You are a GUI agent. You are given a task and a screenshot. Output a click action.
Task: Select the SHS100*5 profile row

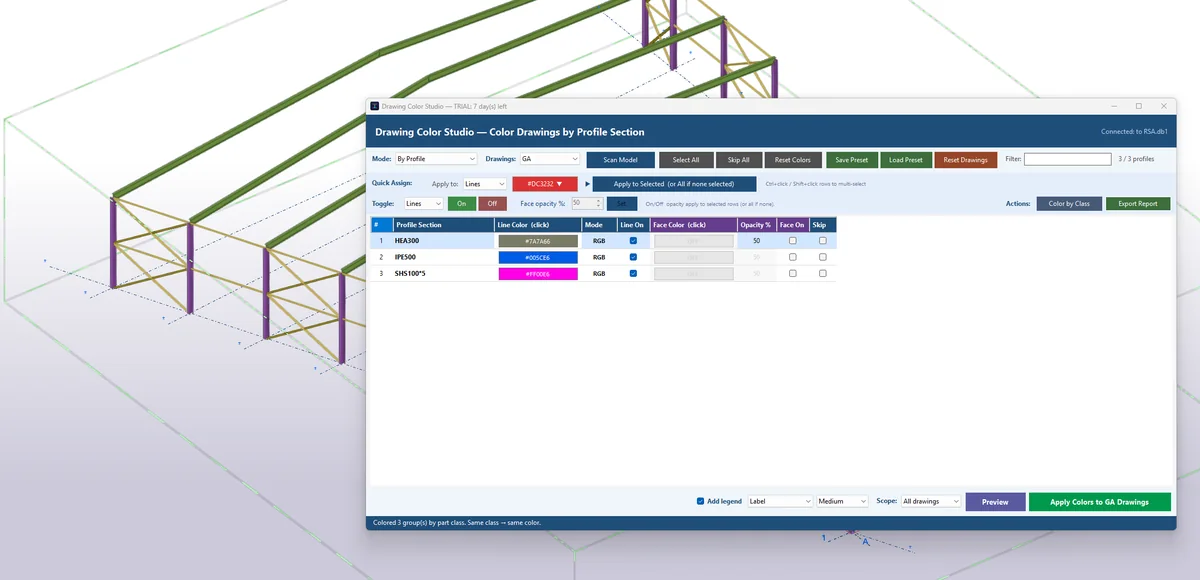603,273
